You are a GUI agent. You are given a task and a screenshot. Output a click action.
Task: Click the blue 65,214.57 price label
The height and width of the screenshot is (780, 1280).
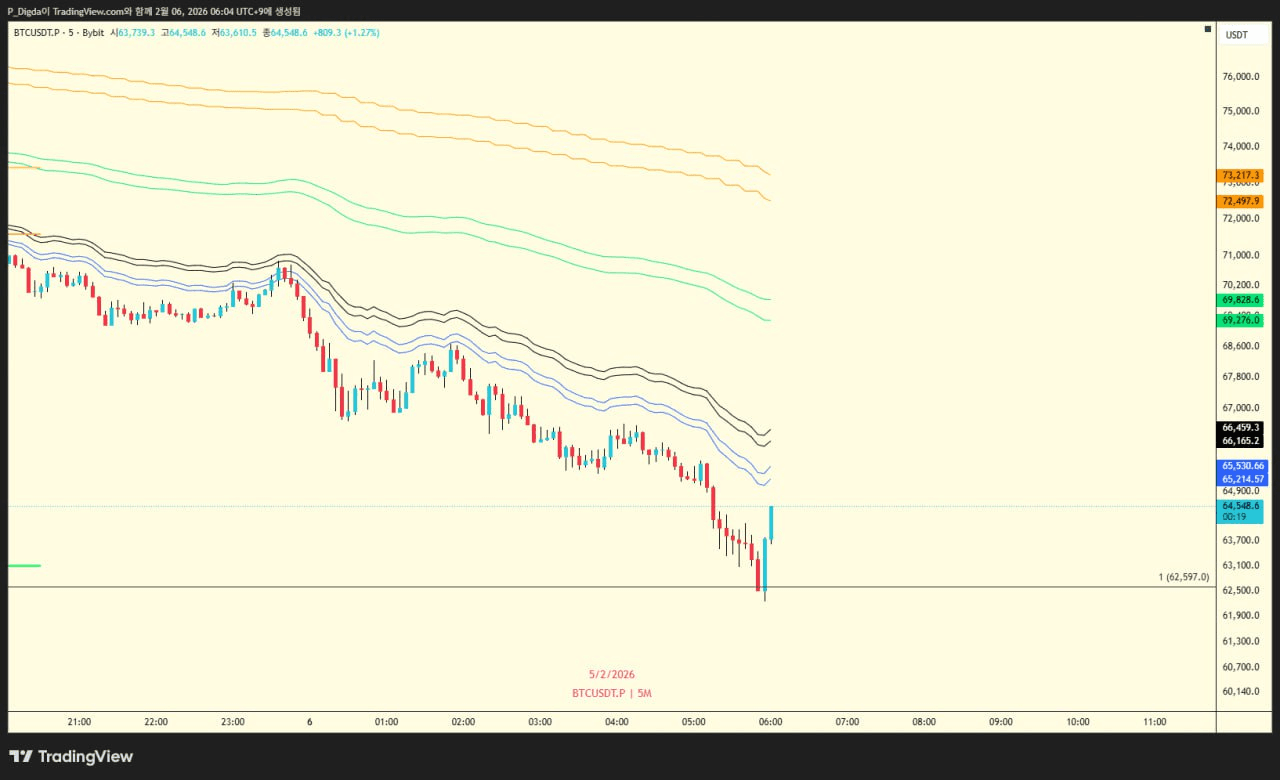tap(1243, 479)
